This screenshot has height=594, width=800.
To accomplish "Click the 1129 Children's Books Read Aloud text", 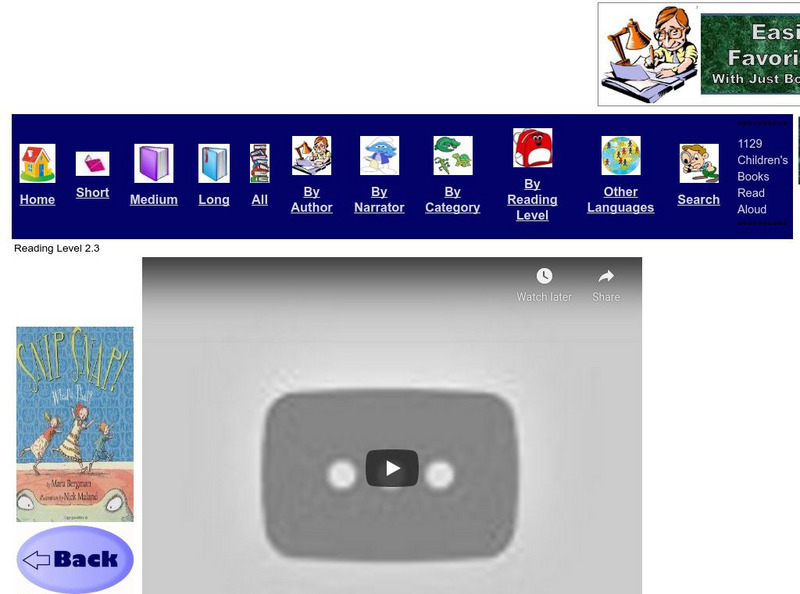I will tap(762, 177).
